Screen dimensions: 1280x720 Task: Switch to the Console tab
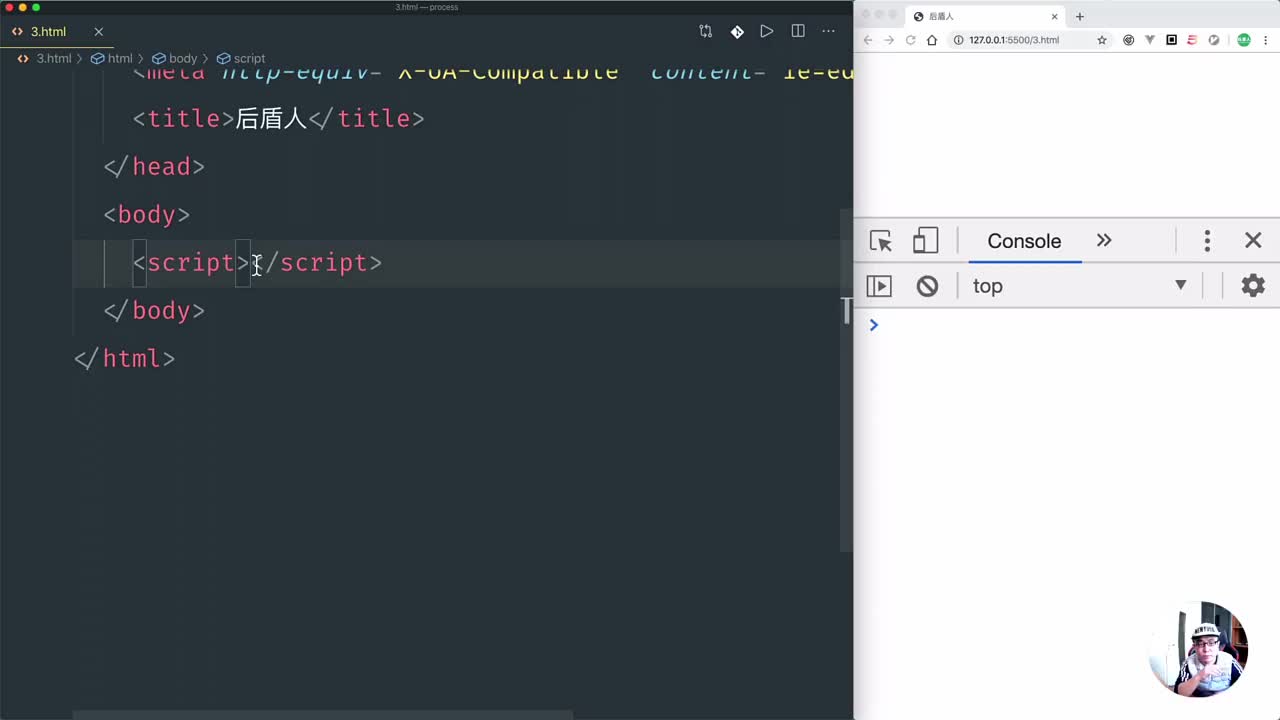click(1024, 241)
